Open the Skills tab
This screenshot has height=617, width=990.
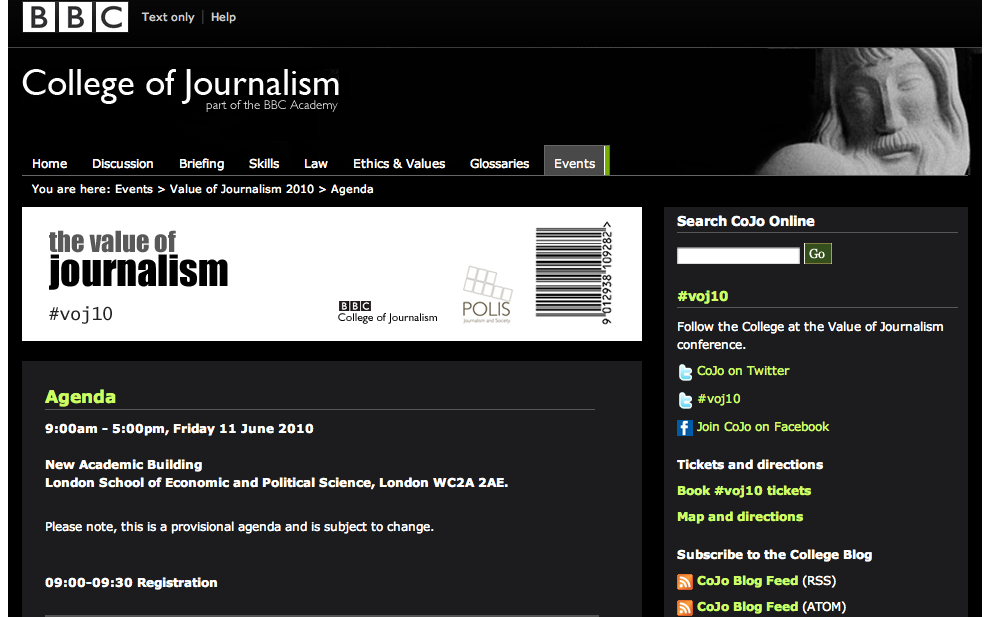pos(264,164)
